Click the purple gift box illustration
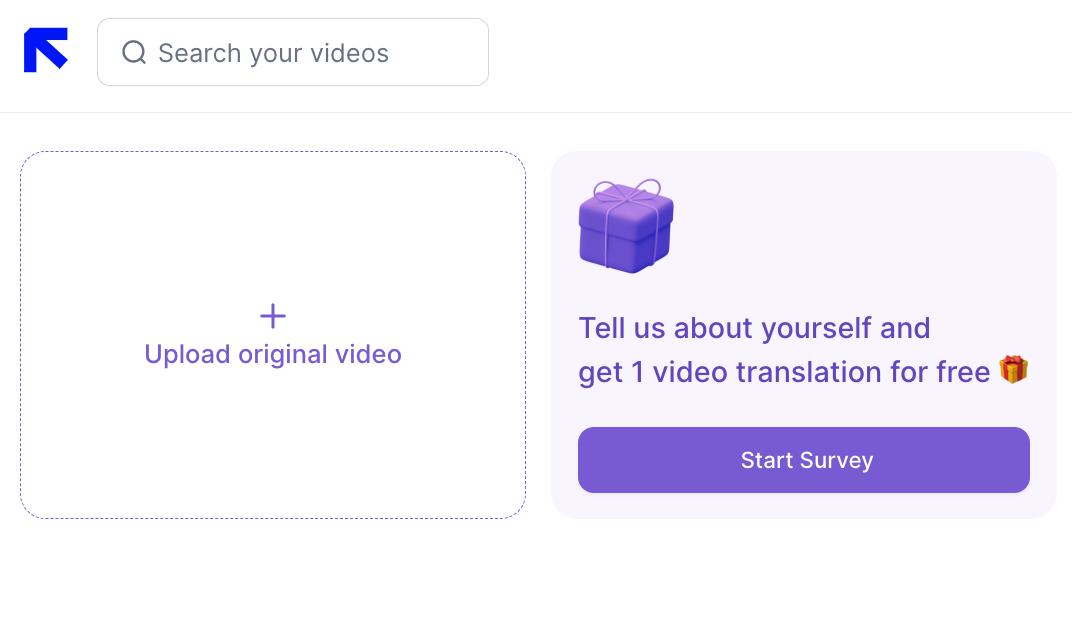The image size is (1072, 638). coord(626,236)
